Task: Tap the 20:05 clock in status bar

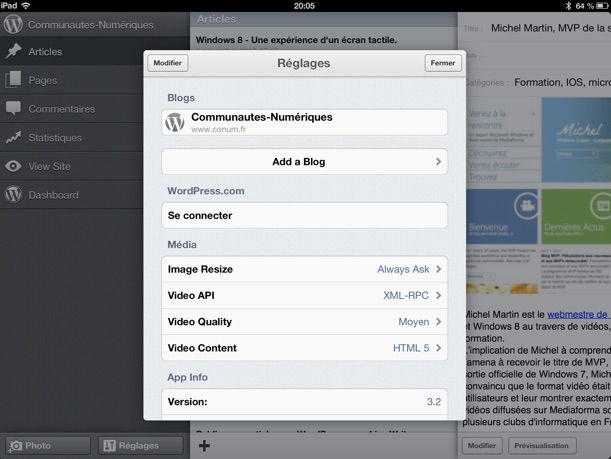Action: click(x=304, y=6)
